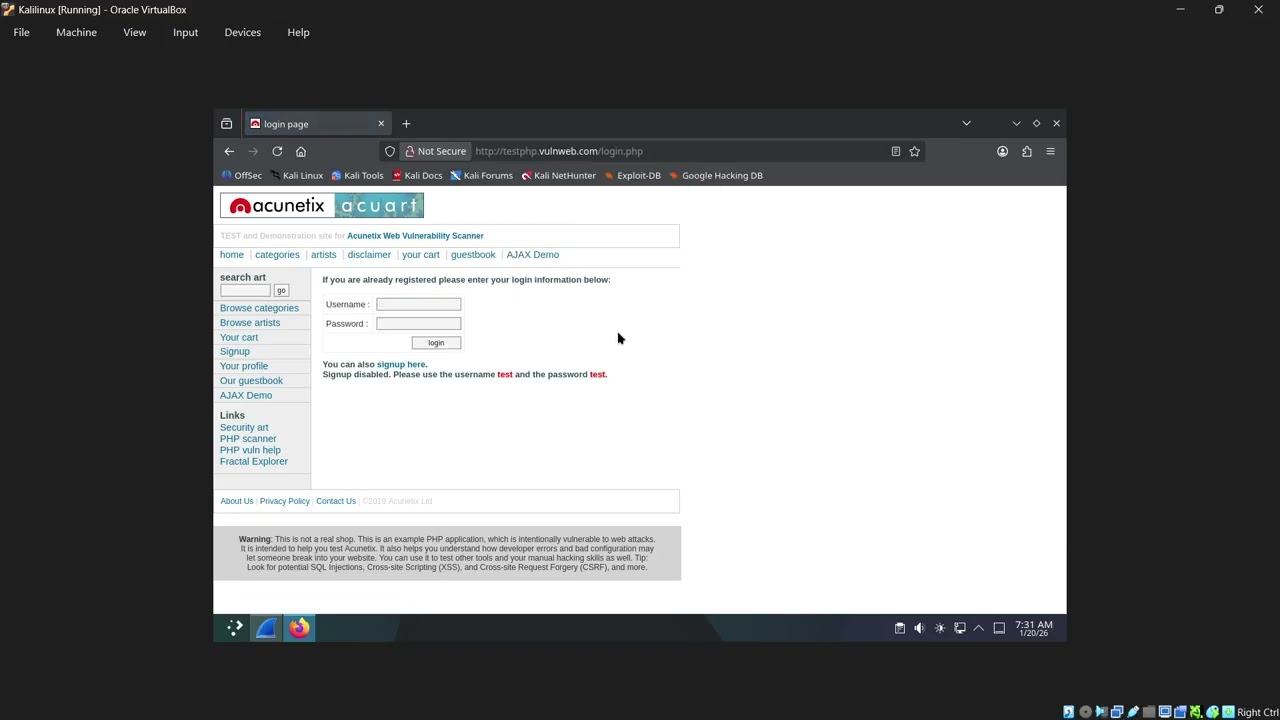Open the 'disclaimer' navigation link
Viewport: 1280px width, 720px height.
point(369,255)
